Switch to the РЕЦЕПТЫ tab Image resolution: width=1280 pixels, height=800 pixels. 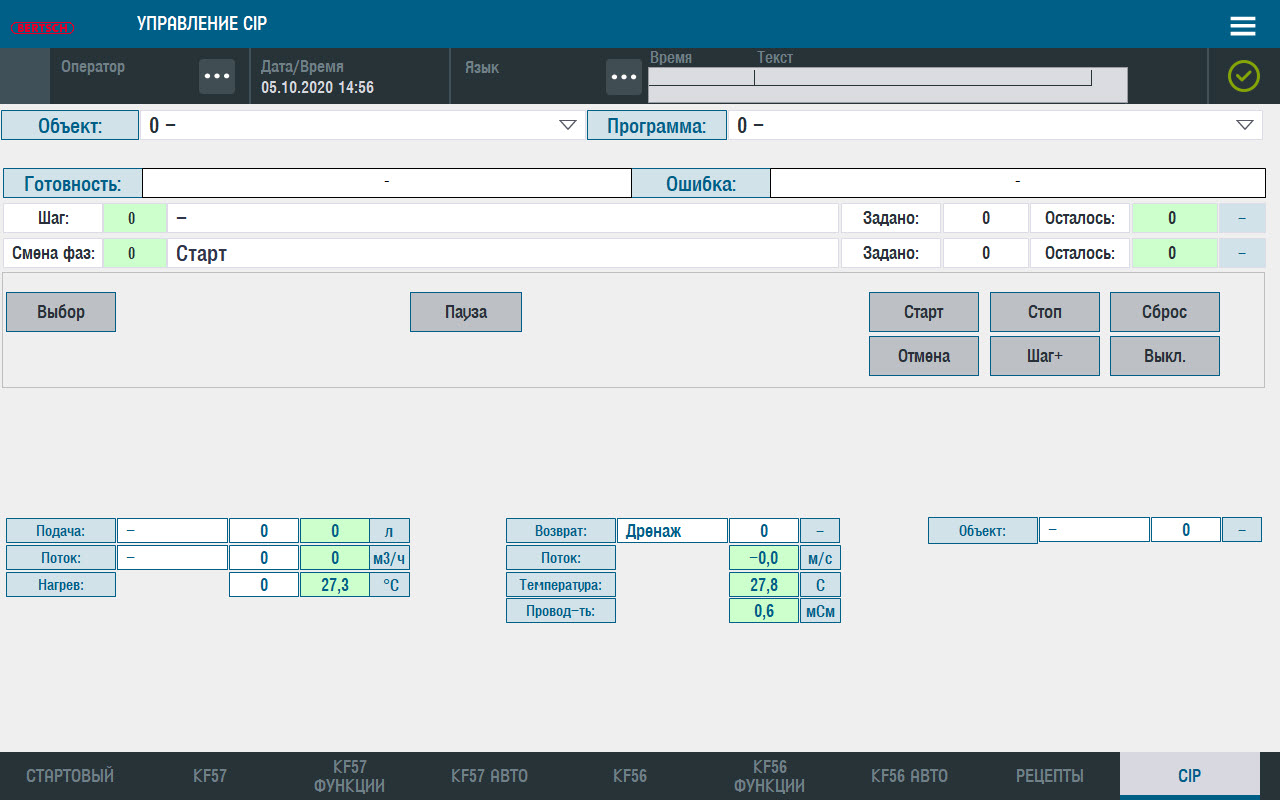tap(1049, 776)
